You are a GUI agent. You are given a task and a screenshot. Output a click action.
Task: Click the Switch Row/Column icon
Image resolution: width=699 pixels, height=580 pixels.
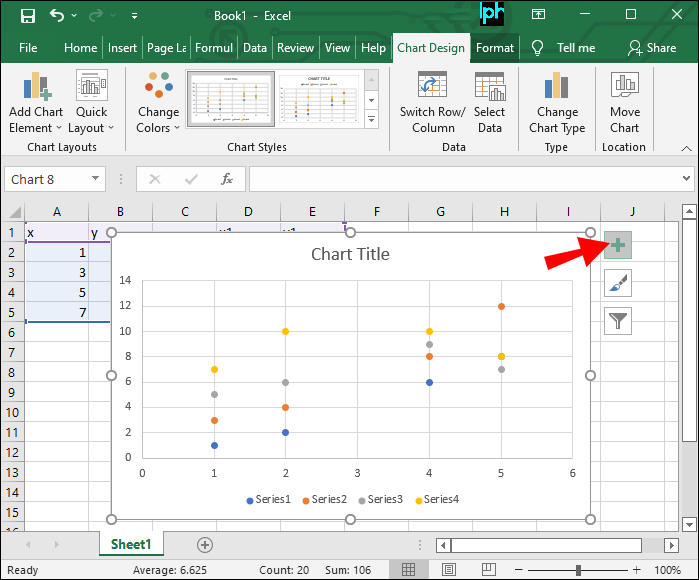coord(432,88)
